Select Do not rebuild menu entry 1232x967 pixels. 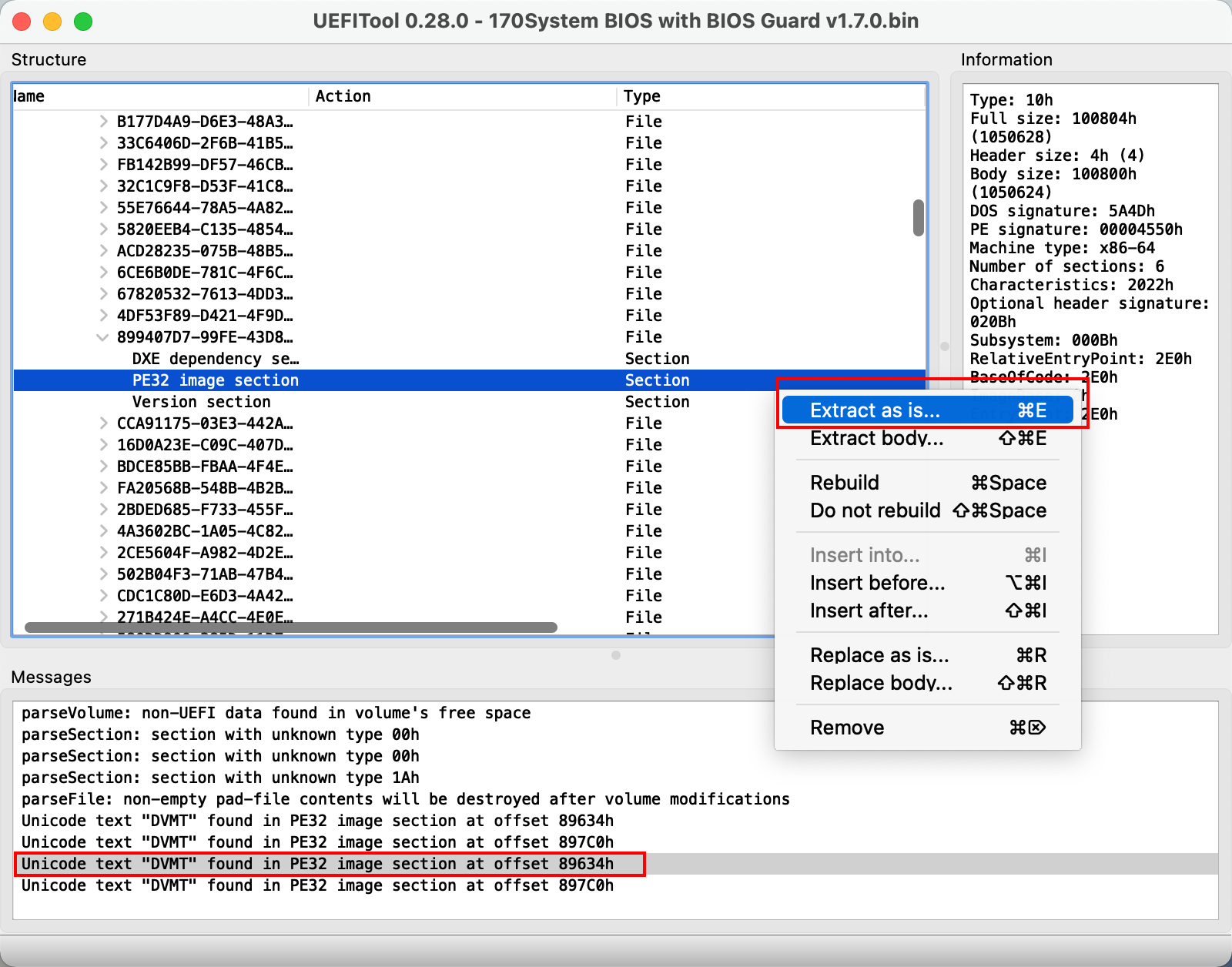coord(928,510)
